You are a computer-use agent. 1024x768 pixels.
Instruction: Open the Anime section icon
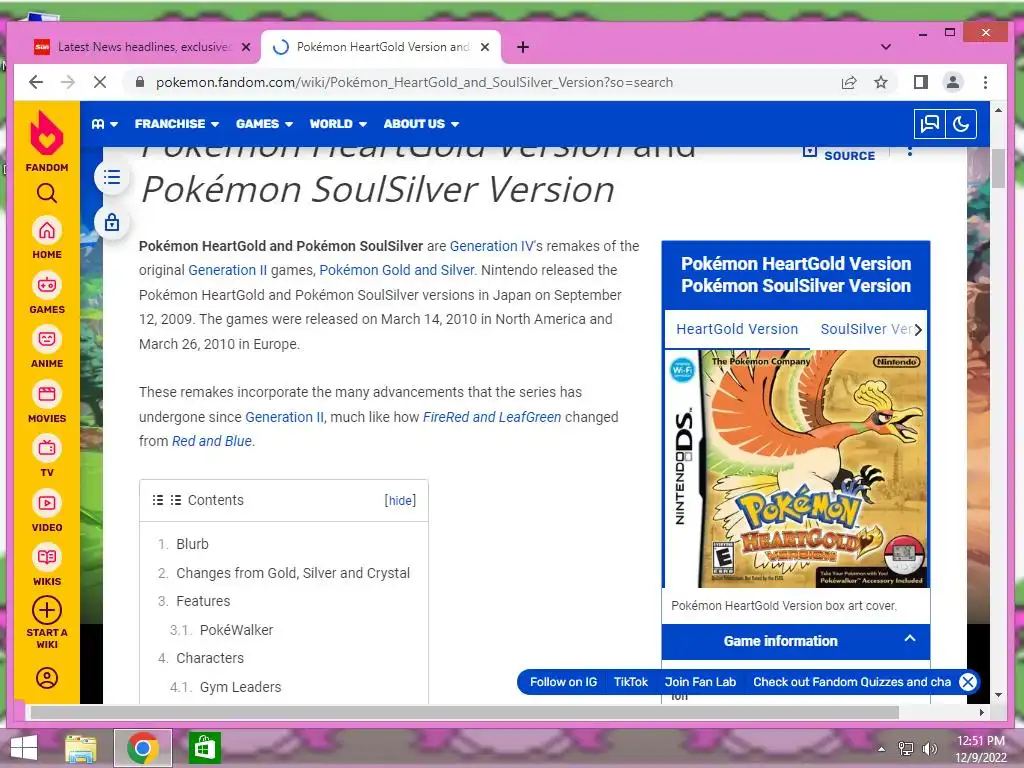point(47,340)
